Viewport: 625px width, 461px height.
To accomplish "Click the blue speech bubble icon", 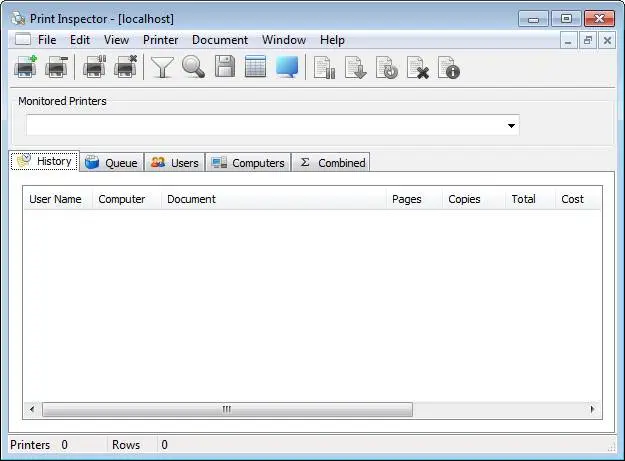I will click(x=287, y=67).
